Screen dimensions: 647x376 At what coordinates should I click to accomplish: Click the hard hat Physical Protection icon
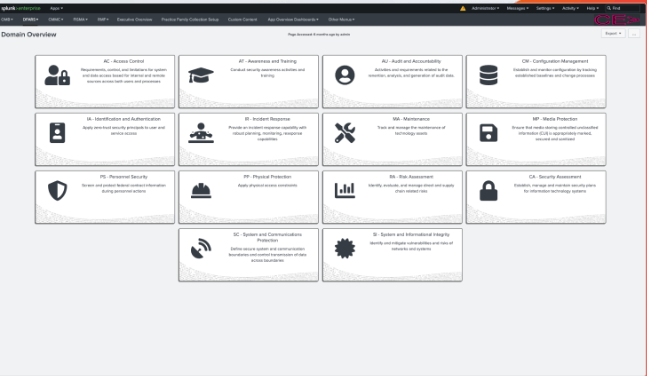pyautogui.click(x=201, y=191)
